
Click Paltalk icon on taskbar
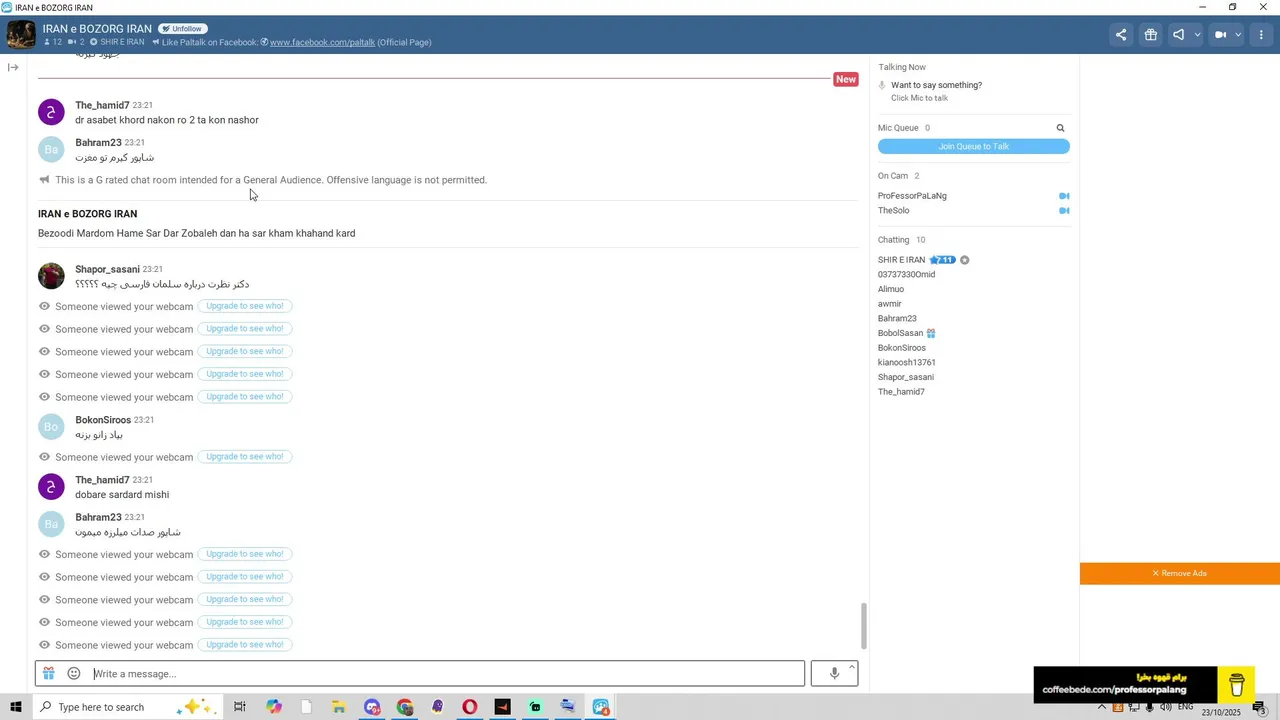[600, 707]
